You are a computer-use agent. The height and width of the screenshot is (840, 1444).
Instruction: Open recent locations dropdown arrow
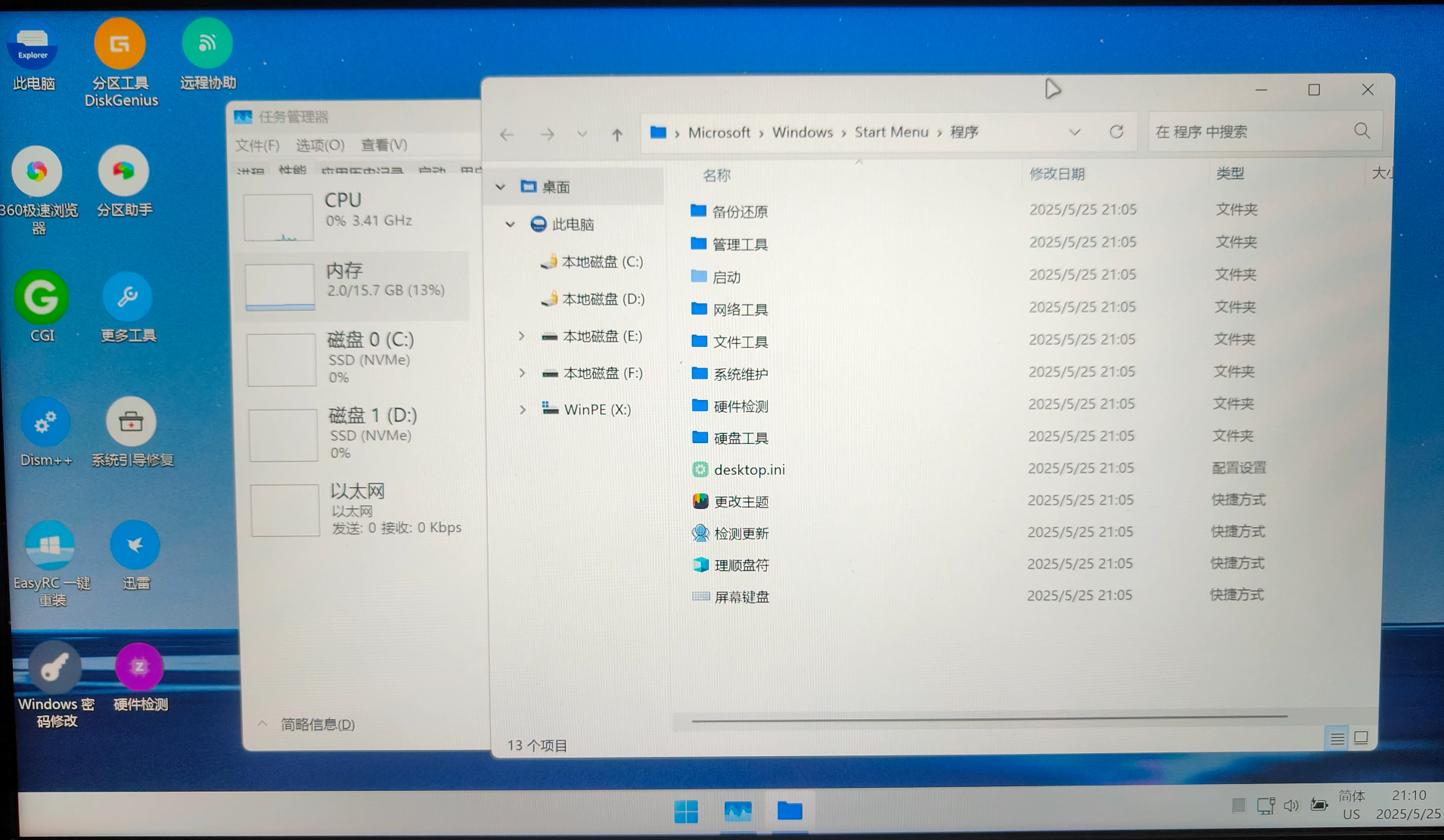582,134
